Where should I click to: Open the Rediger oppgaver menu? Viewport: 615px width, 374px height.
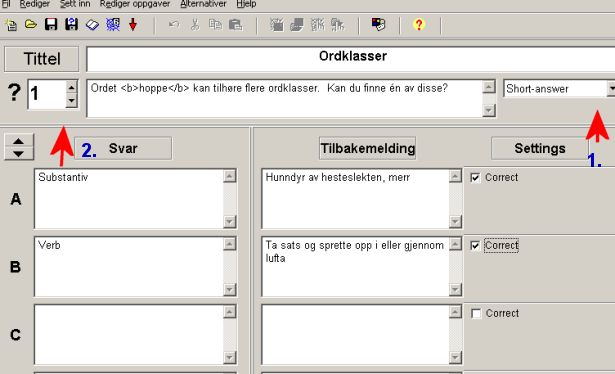(135, 4)
